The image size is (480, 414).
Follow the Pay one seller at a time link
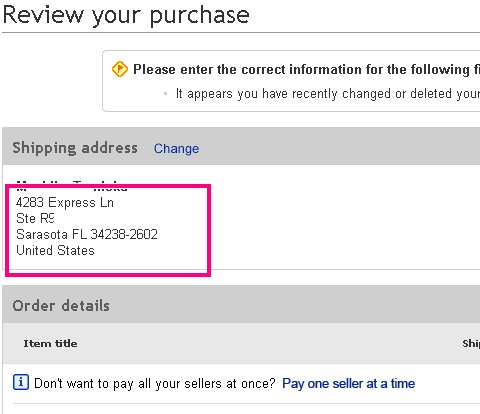348,384
